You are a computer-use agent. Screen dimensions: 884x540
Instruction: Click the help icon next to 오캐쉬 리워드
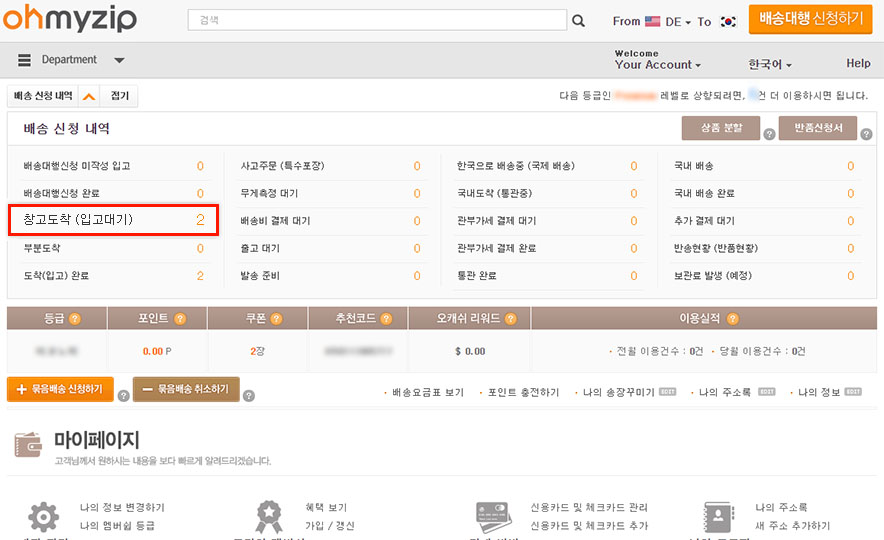[509, 319]
